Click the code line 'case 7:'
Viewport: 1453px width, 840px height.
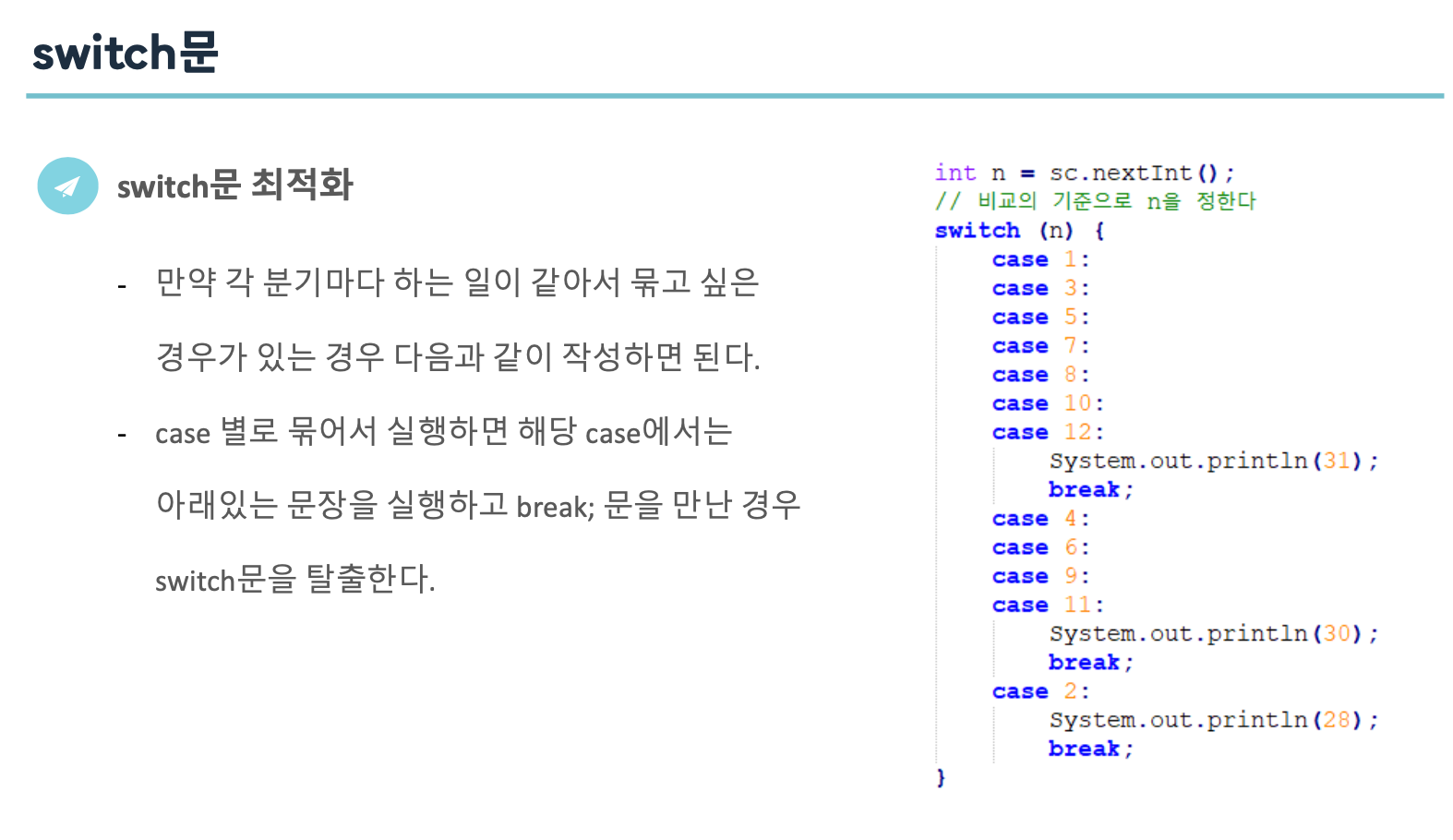click(1040, 345)
